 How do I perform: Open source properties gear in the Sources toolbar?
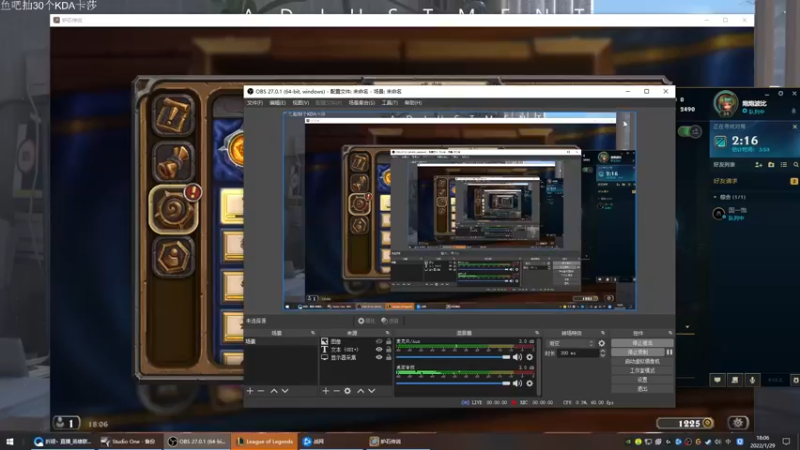pos(347,391)
